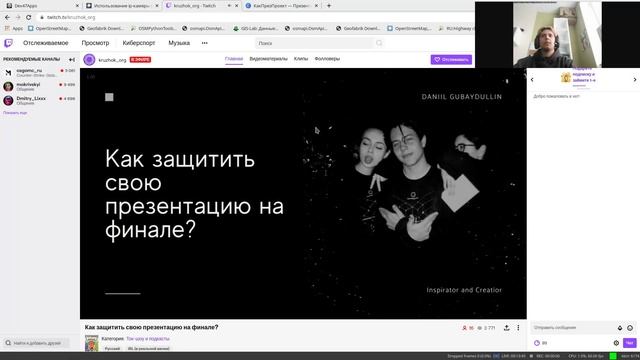The image size is (640, 360).
Task: Open the bits icon in chat input
Action: [x=620, y=328]
